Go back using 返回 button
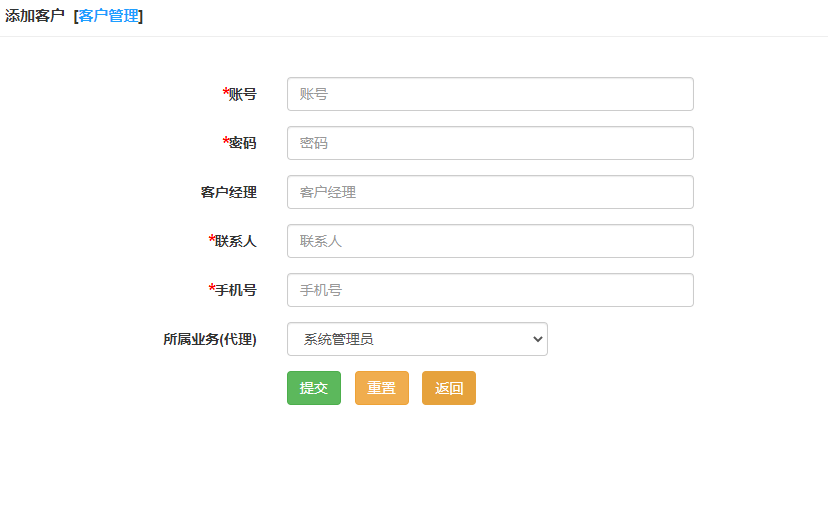This screenshot has height=506, width=828. (x=449, y=388)
